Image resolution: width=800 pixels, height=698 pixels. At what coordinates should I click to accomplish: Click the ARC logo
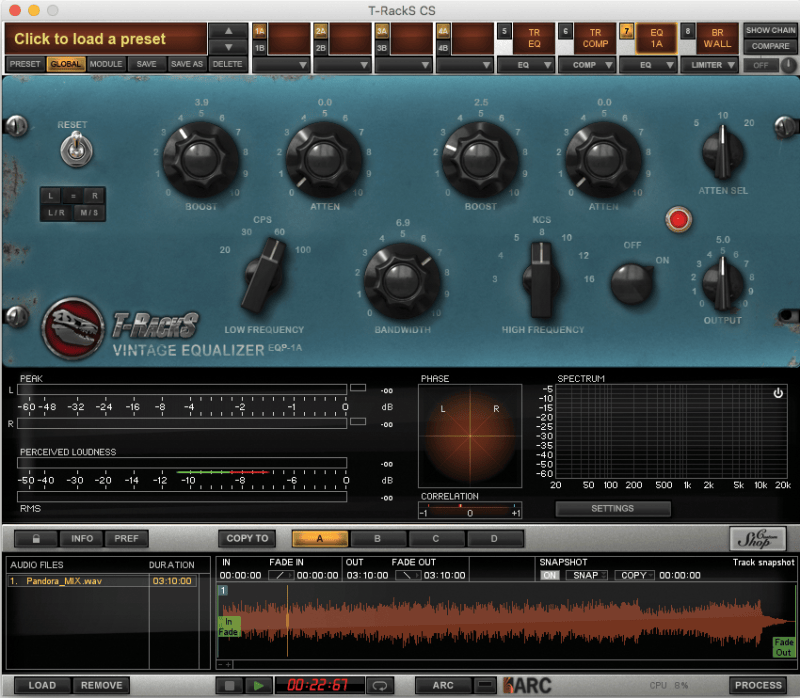[x=528, y=685]
